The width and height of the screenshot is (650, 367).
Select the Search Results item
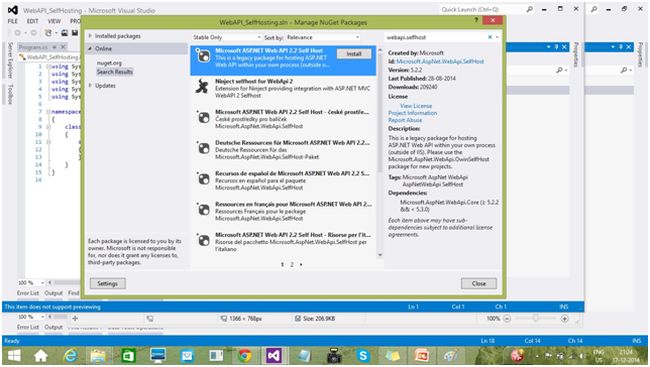115,72
